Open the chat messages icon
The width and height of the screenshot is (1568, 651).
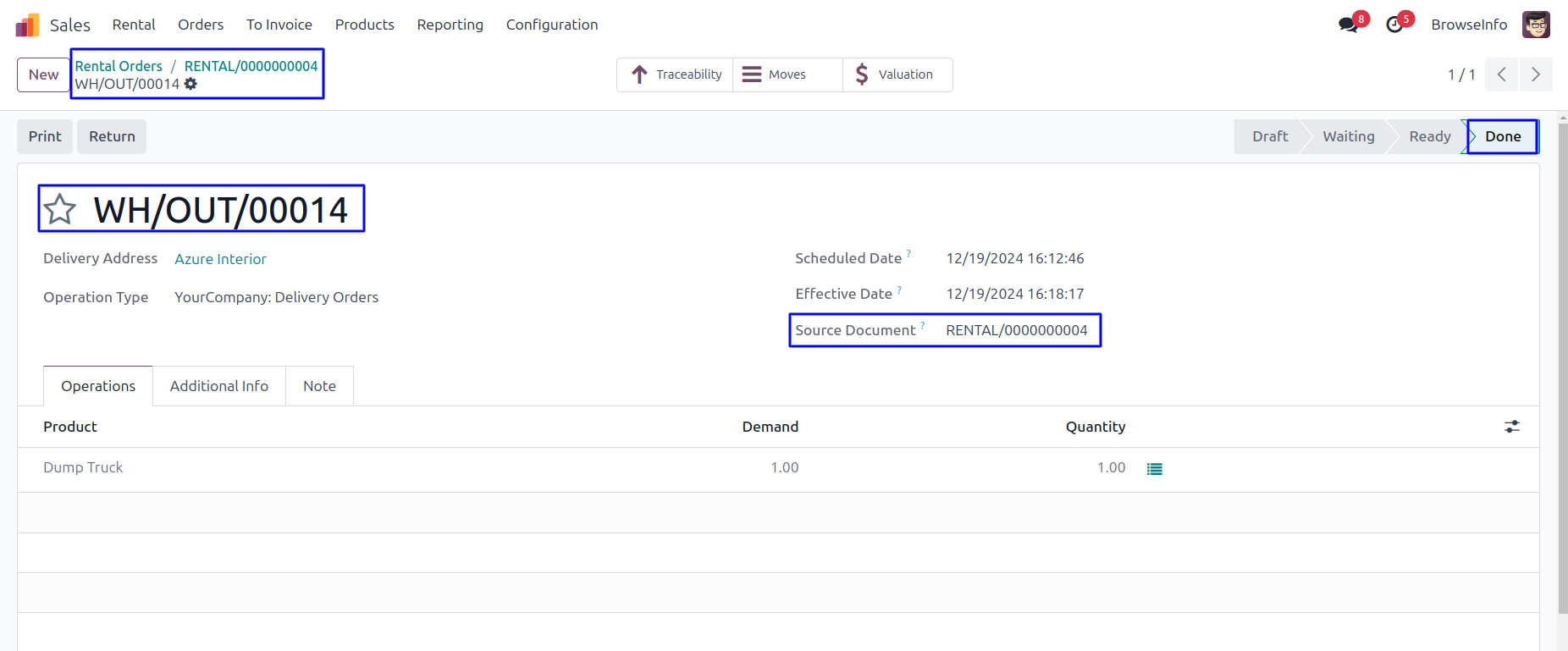[x=1348, y=25]
